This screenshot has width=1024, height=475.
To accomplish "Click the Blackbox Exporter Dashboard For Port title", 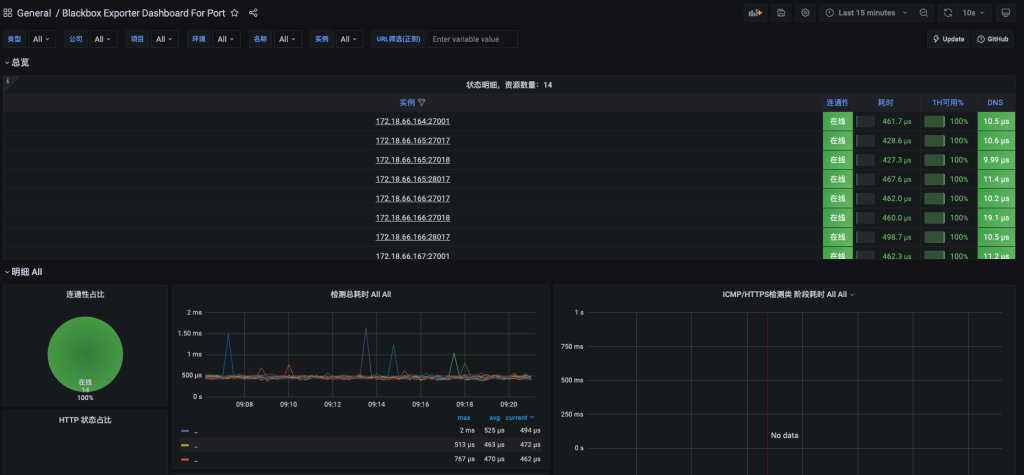I will [x=144, y=13].
